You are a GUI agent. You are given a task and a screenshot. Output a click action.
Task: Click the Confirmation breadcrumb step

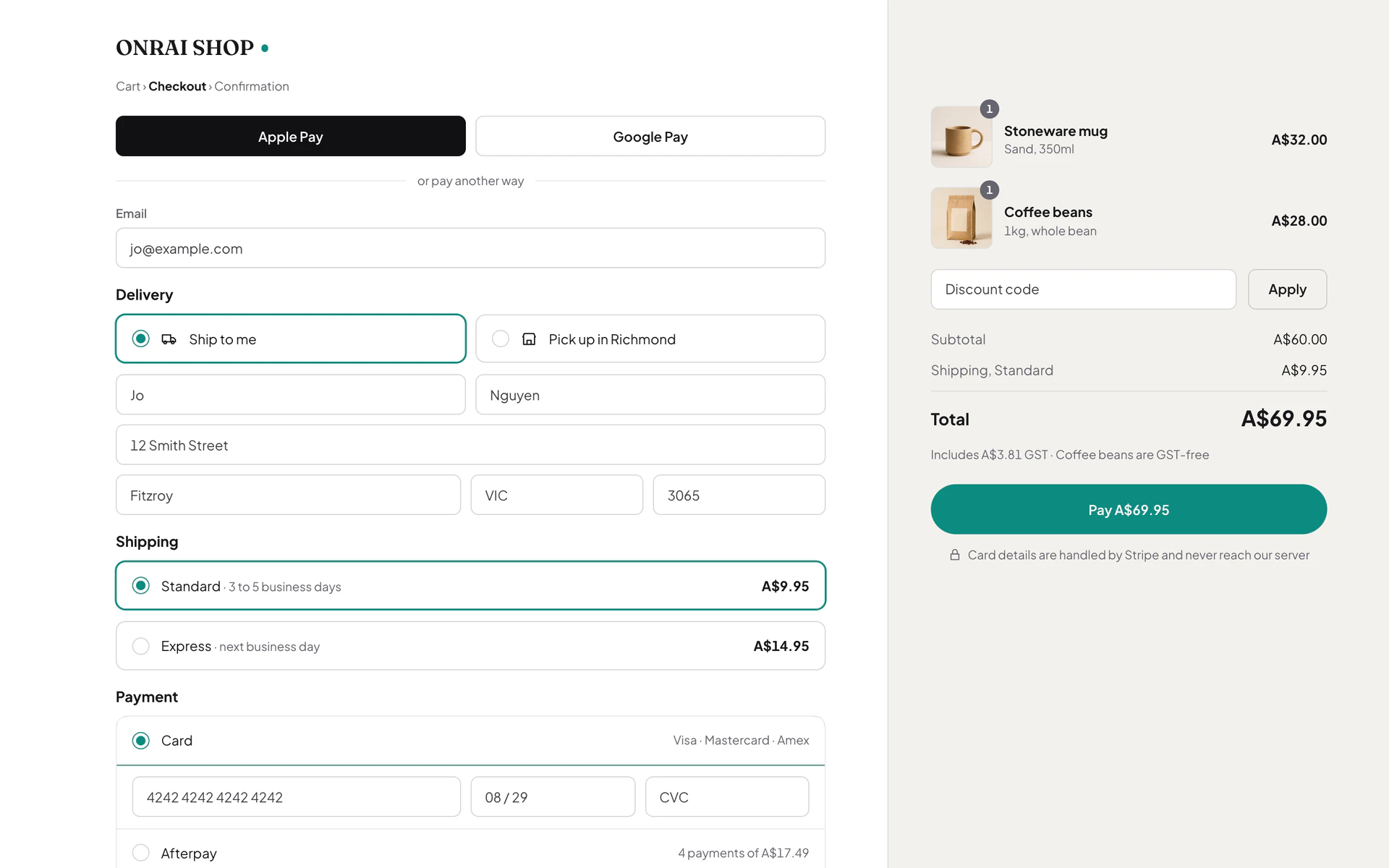[x=252, y=86]
